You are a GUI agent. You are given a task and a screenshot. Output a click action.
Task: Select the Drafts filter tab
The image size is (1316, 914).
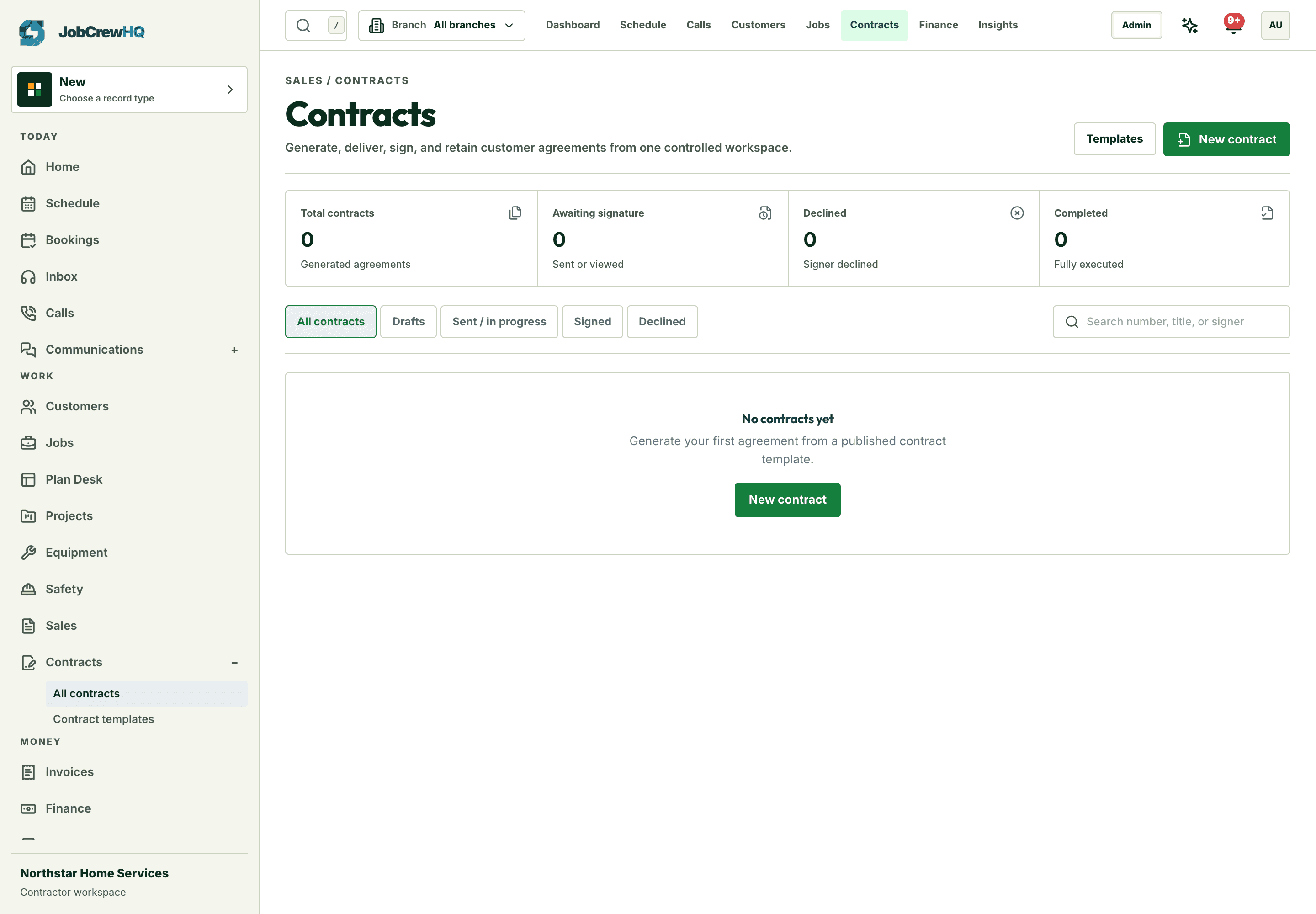pos(409,322)
